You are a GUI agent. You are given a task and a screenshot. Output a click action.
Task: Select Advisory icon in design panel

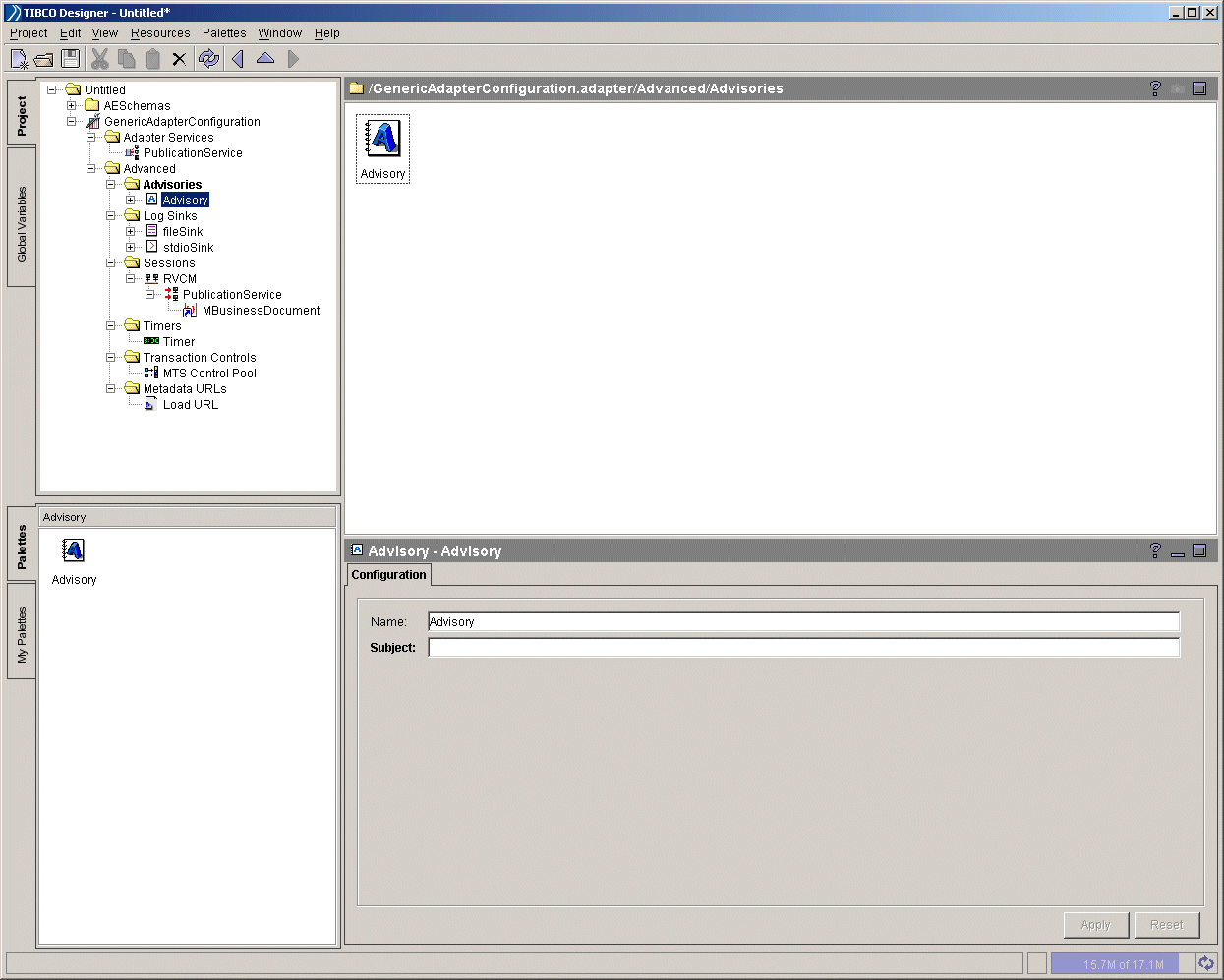pyautogui.click(x=382, y=148)
